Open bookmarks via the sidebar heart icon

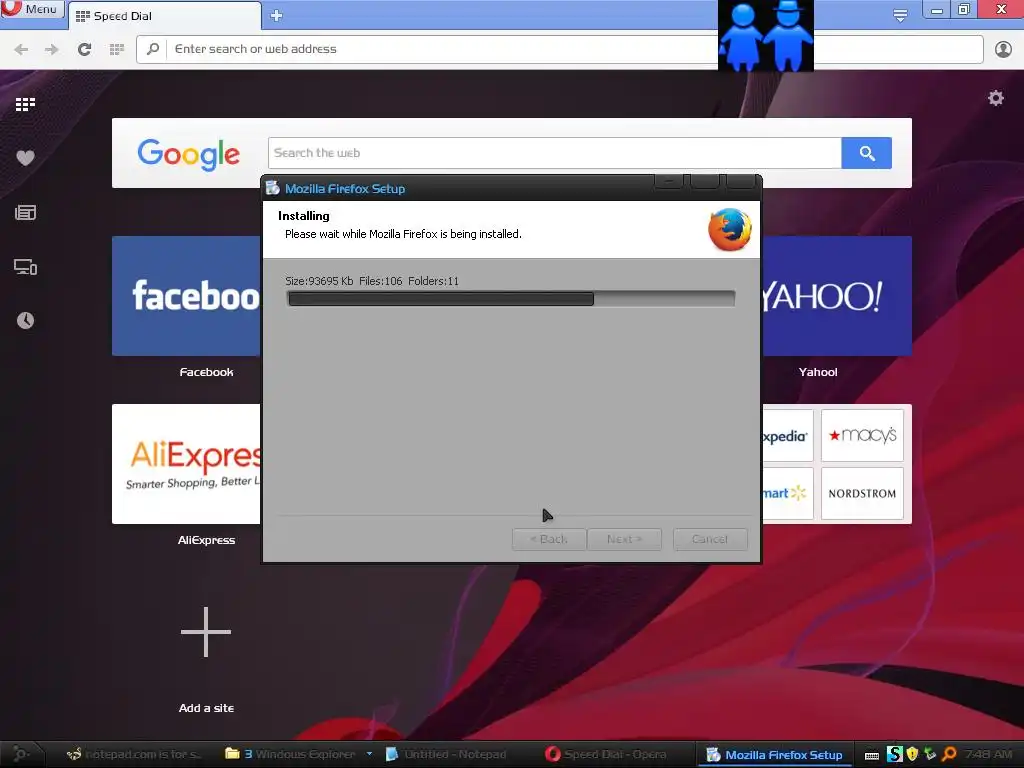click(25, 158)
